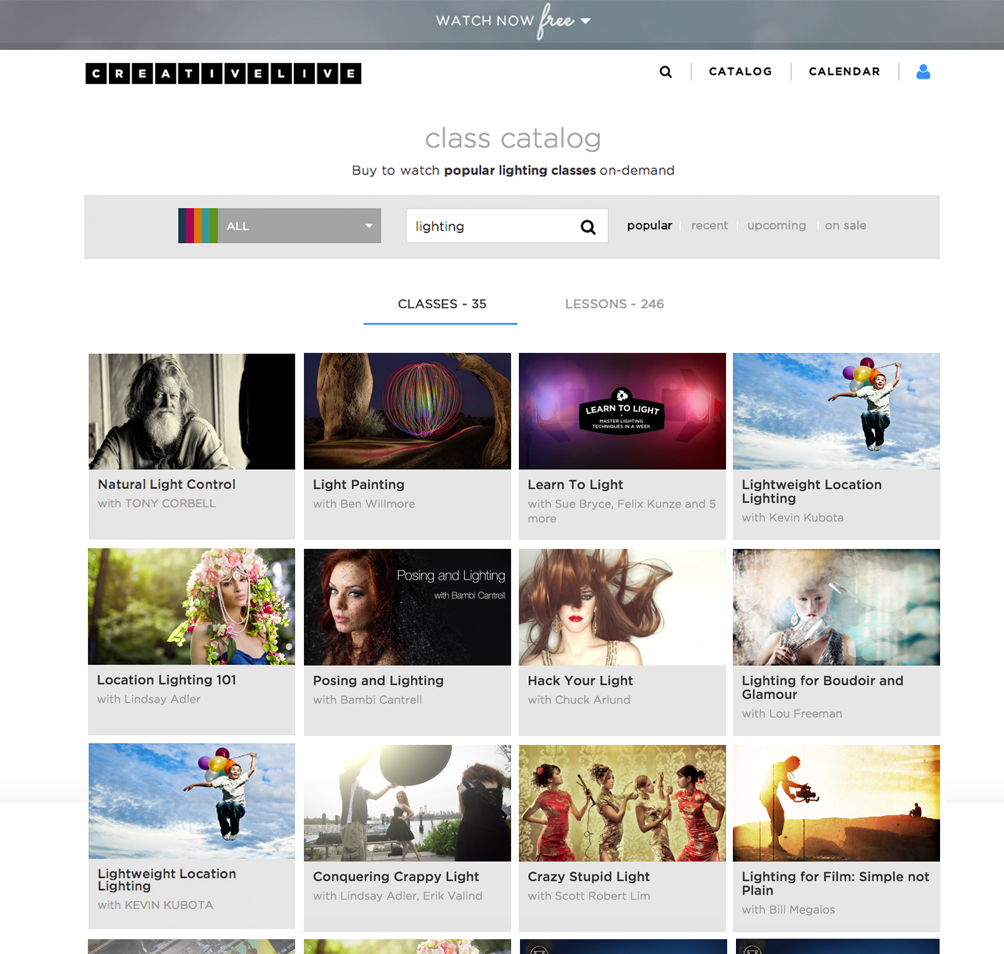Open Posing and Lighting thumbnail

tap(407, 607)
